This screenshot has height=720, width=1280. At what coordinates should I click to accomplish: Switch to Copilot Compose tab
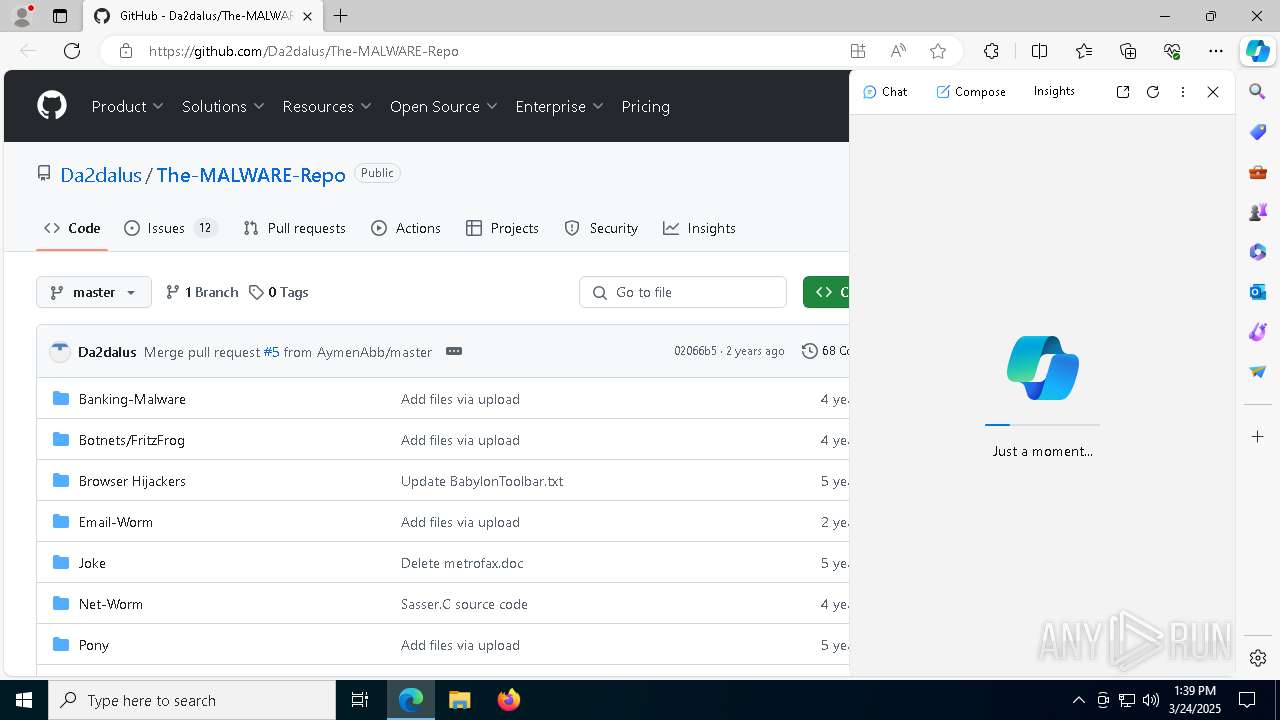(971, 91)
